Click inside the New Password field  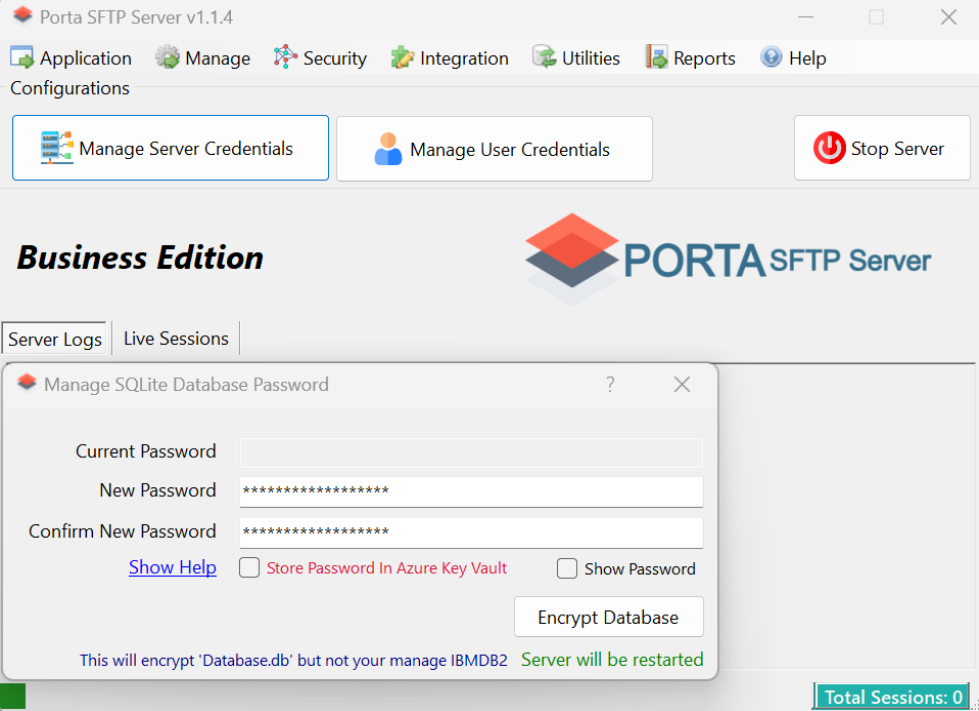coord(470,490)
